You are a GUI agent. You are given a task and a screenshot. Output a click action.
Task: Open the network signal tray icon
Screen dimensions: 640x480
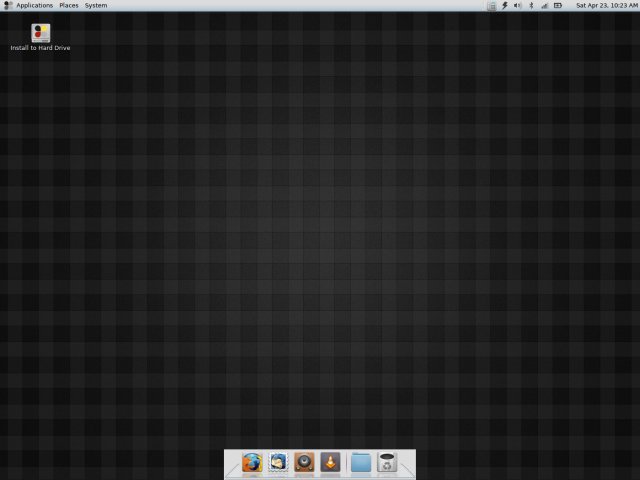pos(544,5)
